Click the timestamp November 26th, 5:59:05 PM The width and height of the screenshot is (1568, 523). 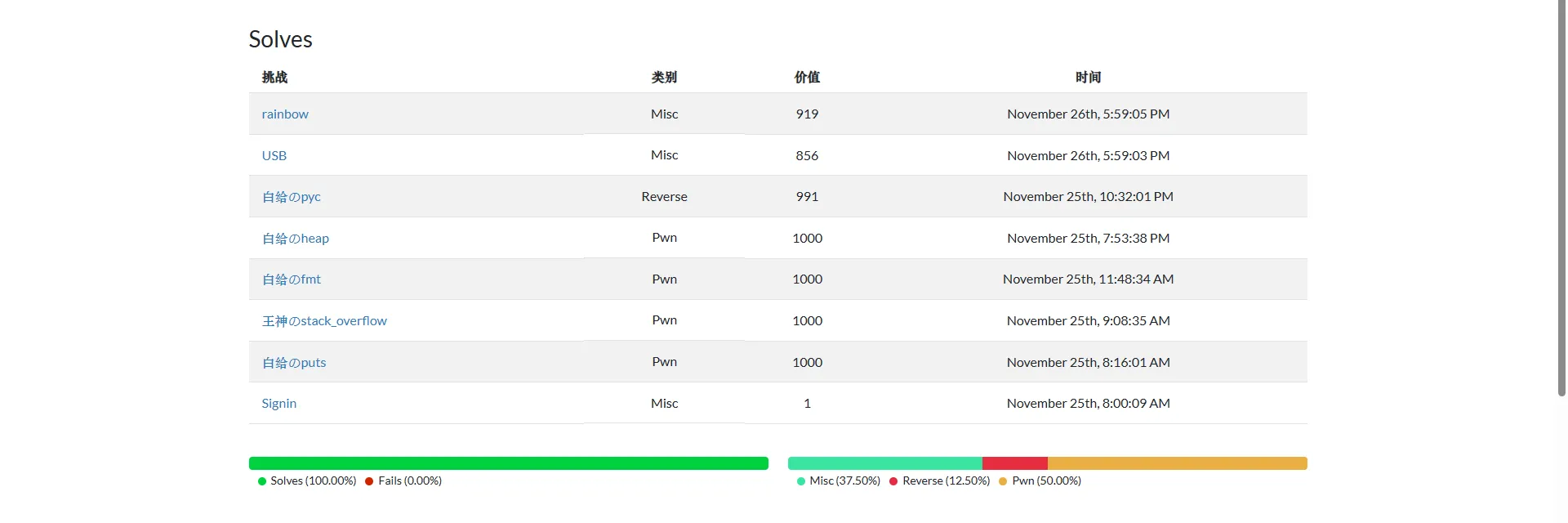[1089, 114]
